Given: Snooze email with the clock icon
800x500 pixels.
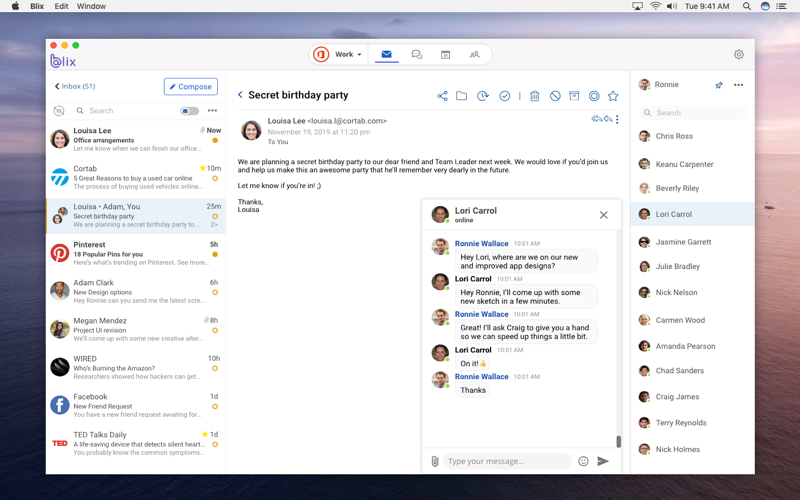Looking at the screenshot, I should [483, 96].
